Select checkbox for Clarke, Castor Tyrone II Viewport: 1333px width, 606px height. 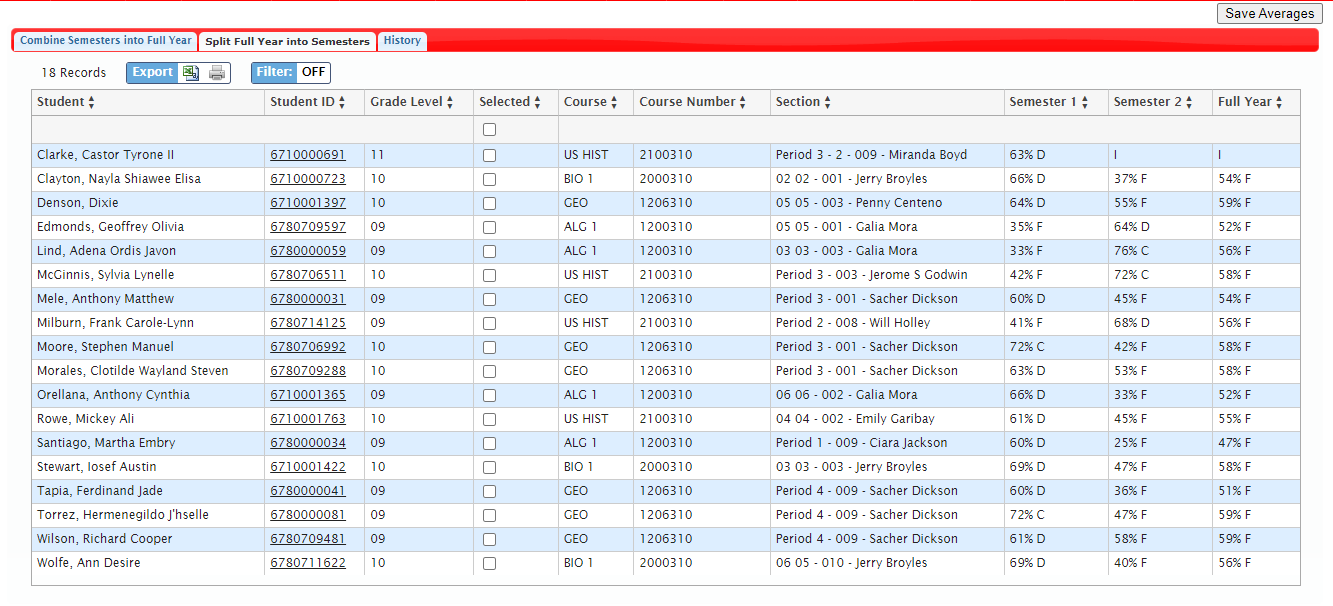pyautogui.click(x=489, y=156)
